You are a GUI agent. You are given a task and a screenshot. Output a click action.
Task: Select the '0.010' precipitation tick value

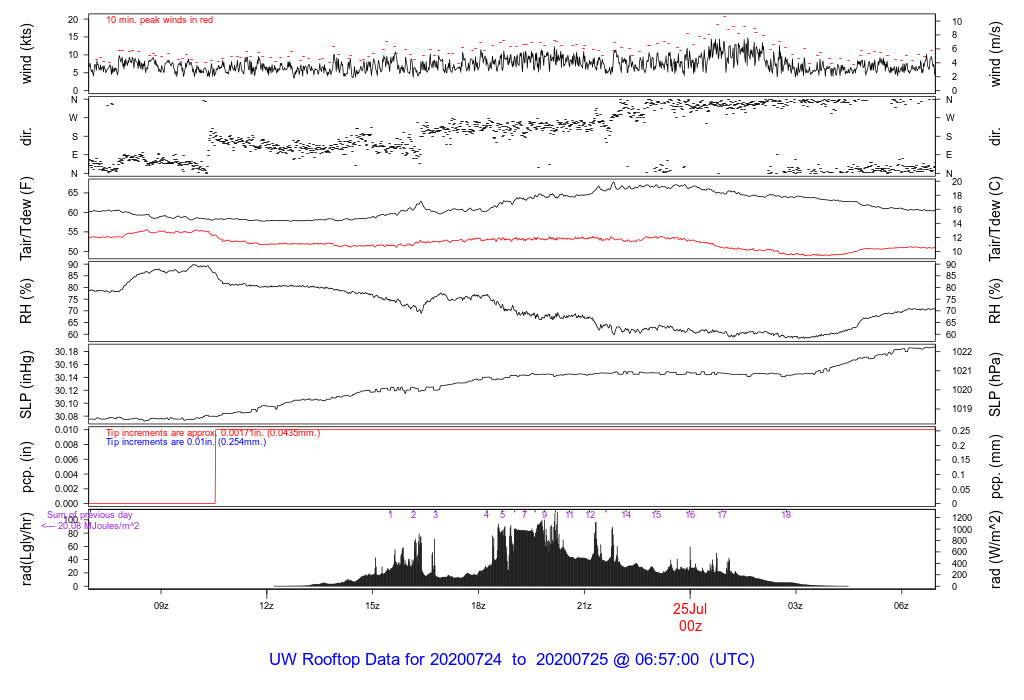(x=67, y=430)
